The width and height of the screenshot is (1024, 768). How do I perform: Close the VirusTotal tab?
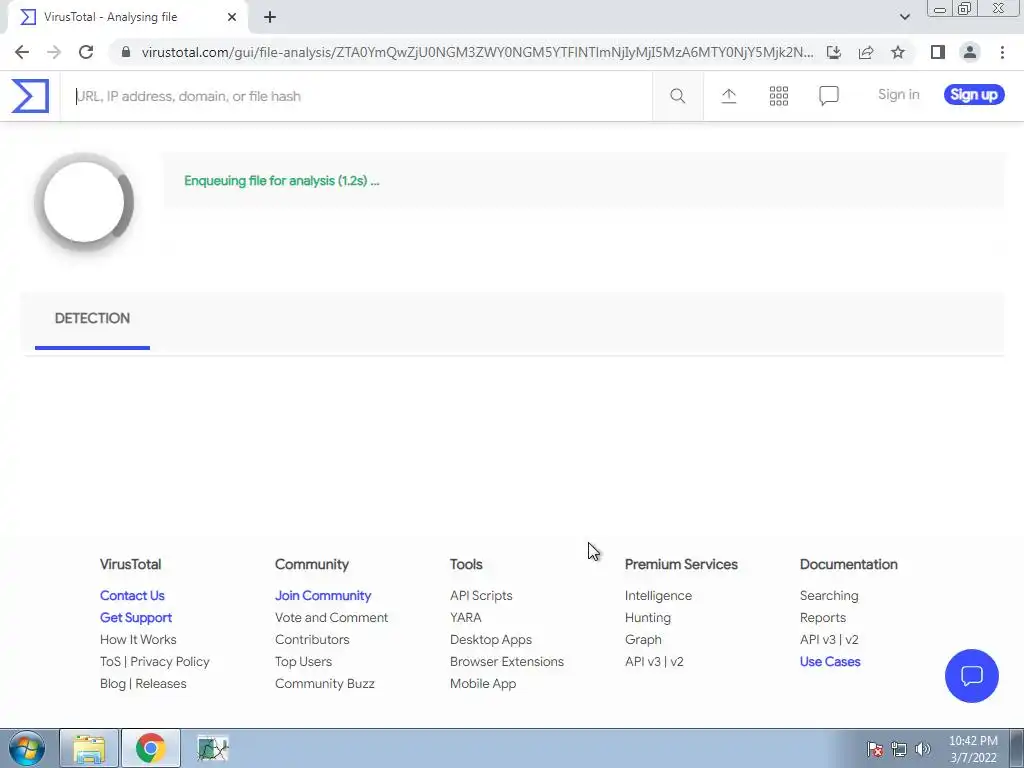point(232,17)
